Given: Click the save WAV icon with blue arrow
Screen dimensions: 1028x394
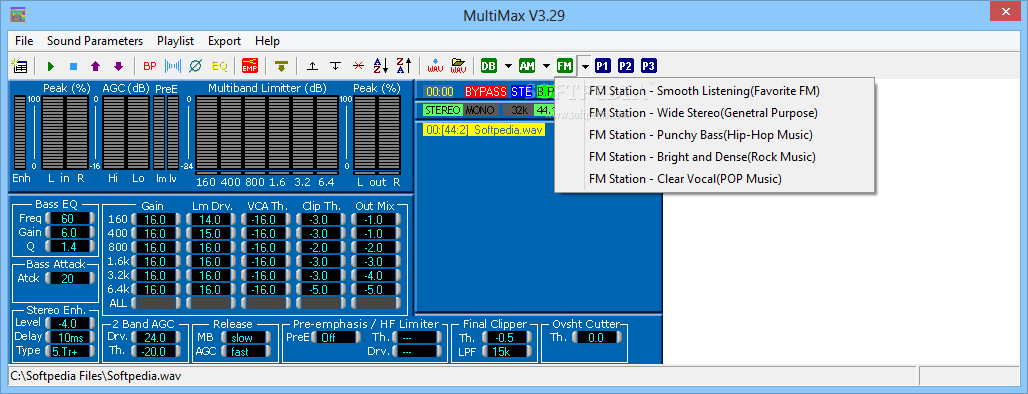Looking at the screenshot, I should pos(435,66).
